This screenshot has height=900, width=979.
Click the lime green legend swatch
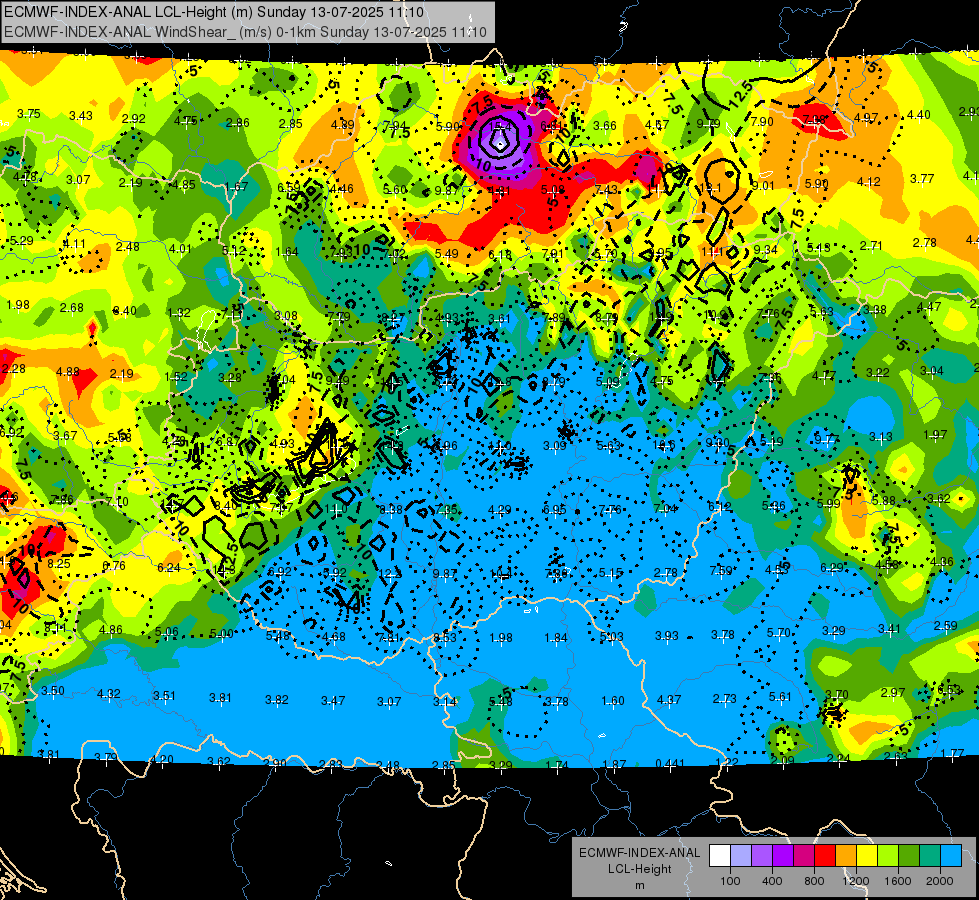pyautogui.click(x=887, y=856)
